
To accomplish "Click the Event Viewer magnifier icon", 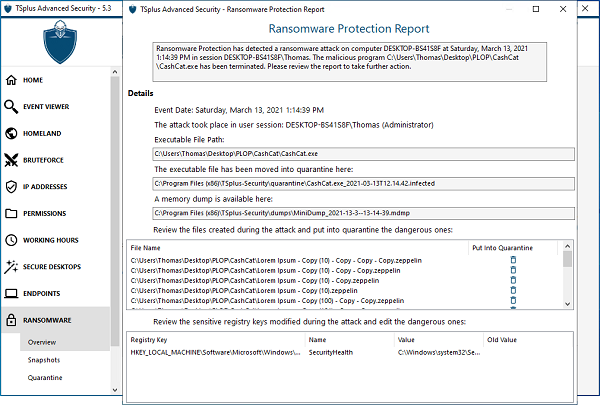I will [11, 107].
